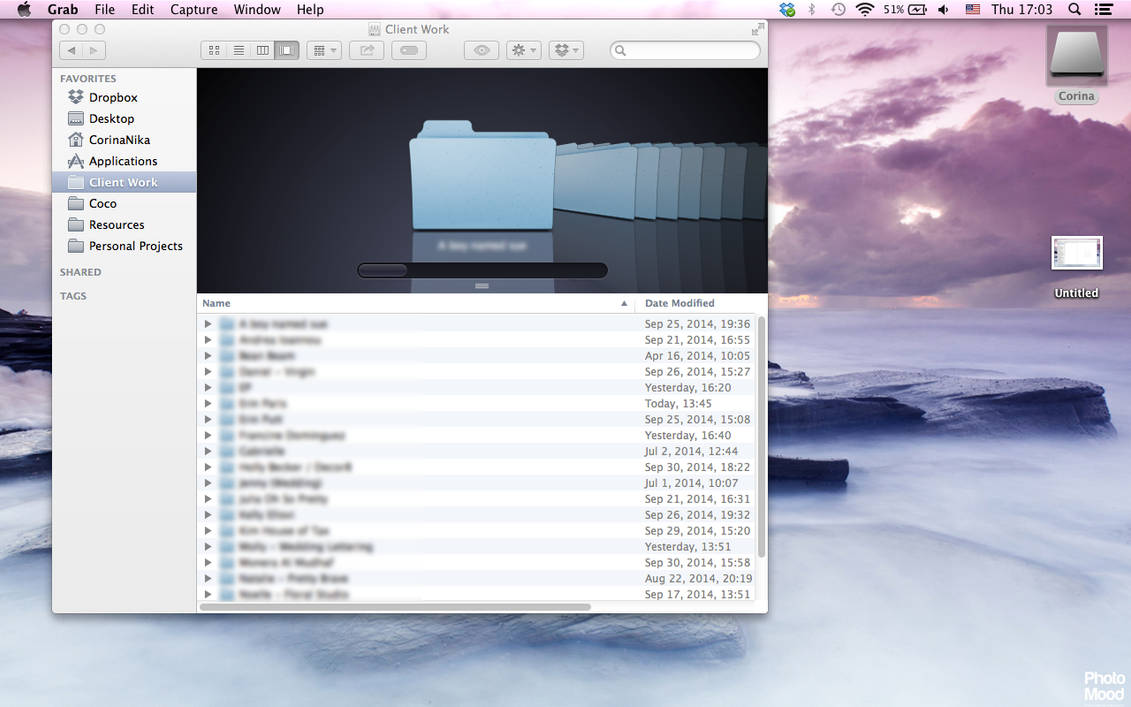Switch to list view
The image size is (1131, 707).
tap(238, 49)
